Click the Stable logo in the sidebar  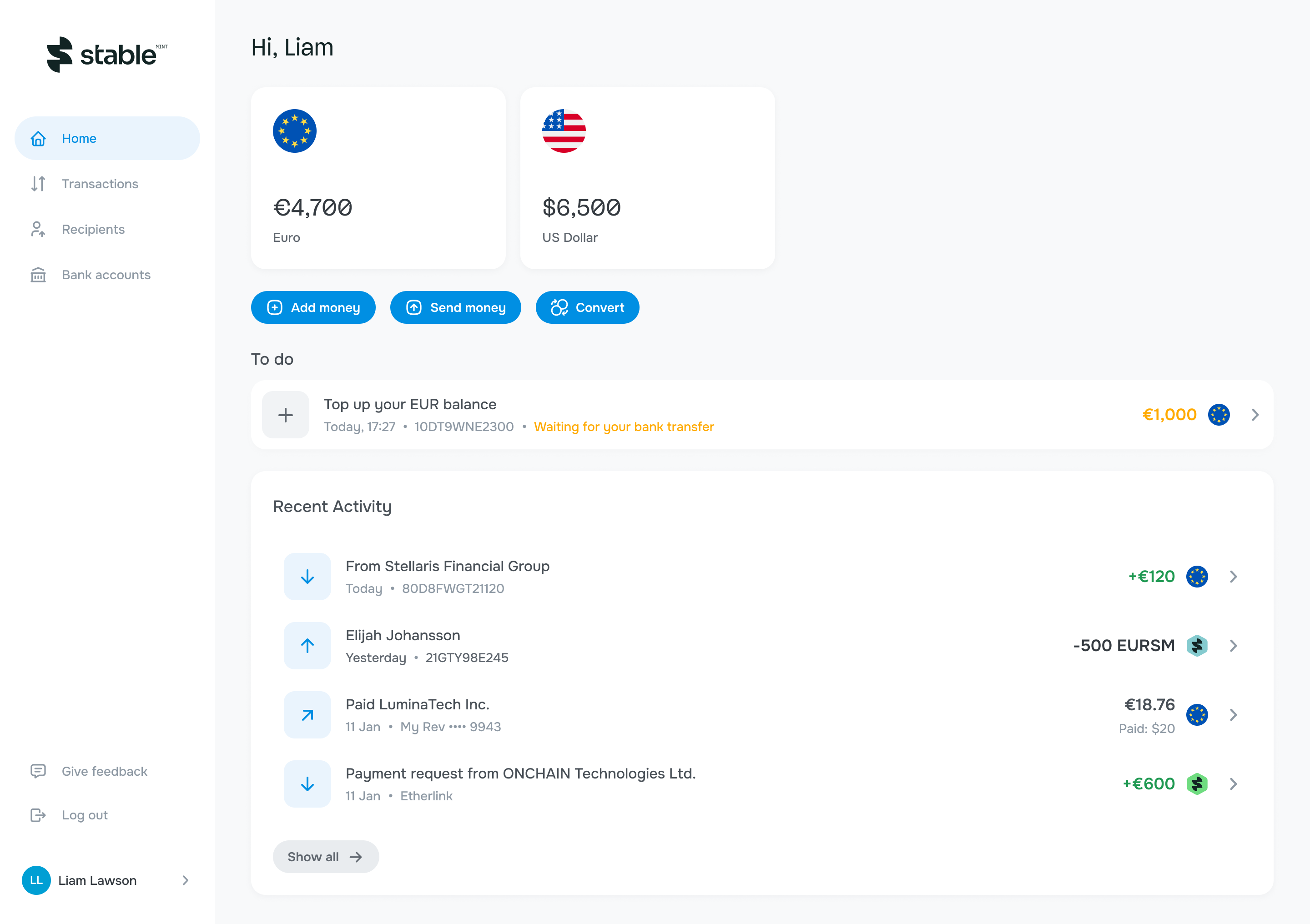point(106,55)
